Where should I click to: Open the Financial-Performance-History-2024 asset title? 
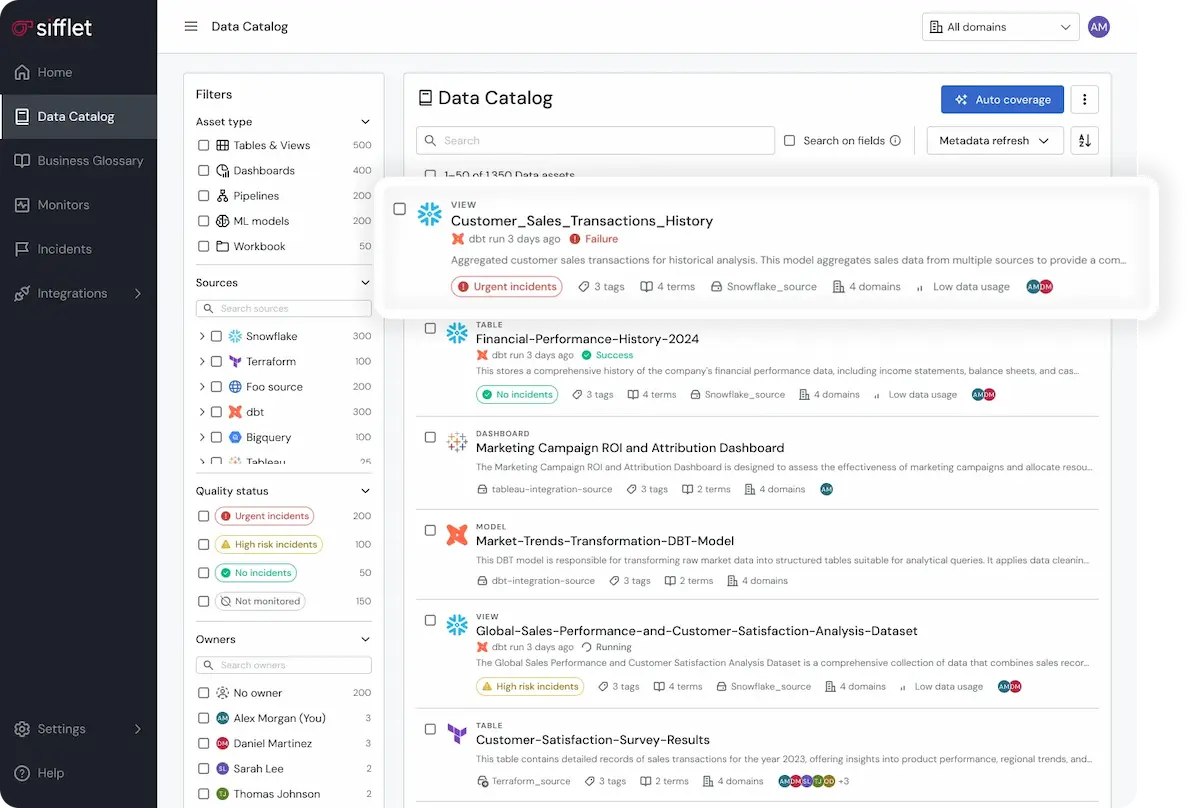[587, 339]
